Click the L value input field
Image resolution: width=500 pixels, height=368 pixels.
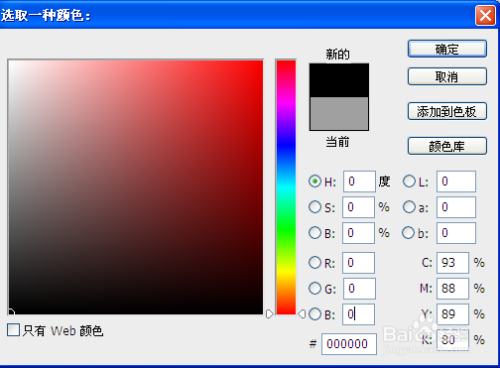(x=456, y=181)
